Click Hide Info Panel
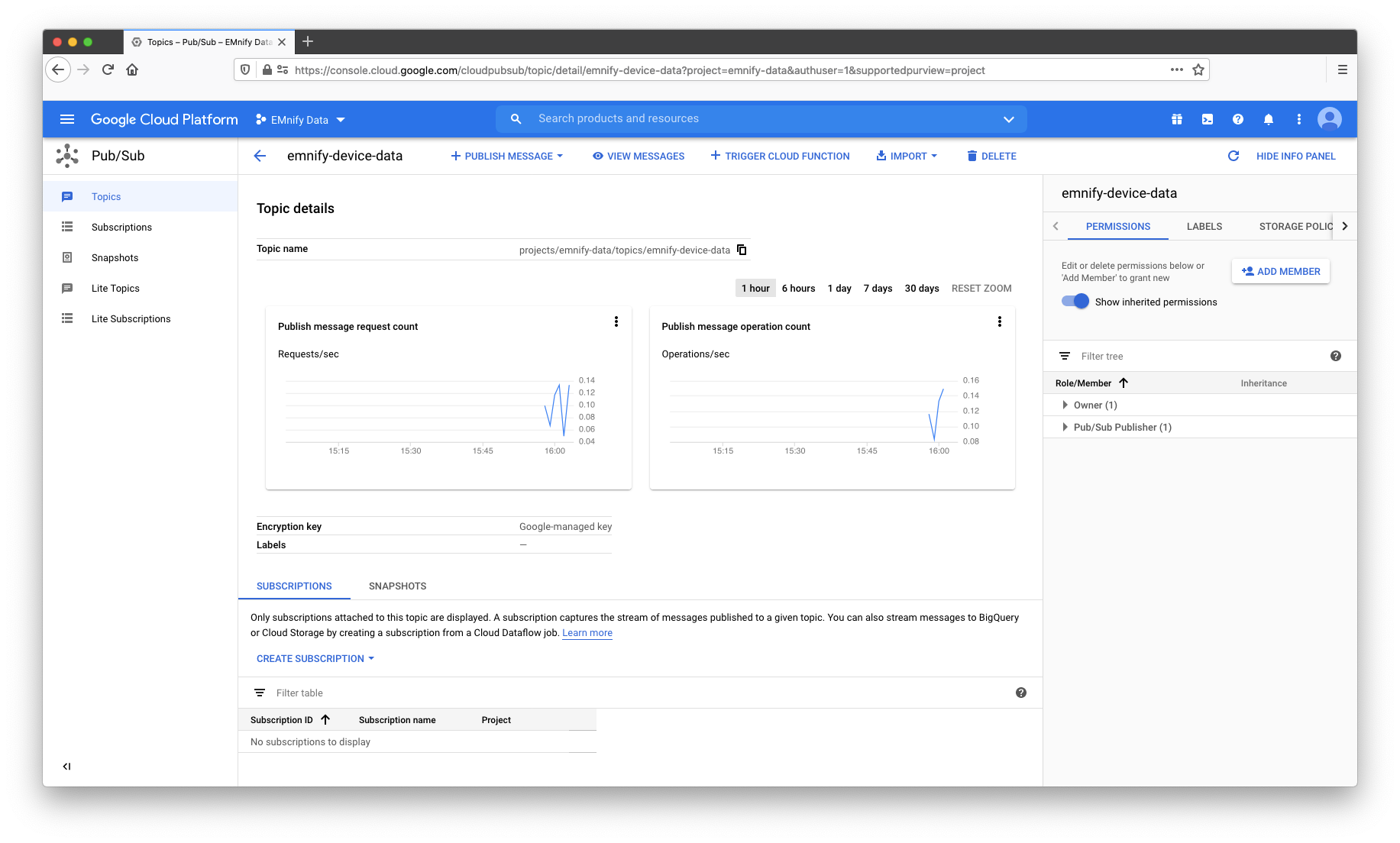The height and width of the screenshot is (843, 1400). tap(1296, 156)
